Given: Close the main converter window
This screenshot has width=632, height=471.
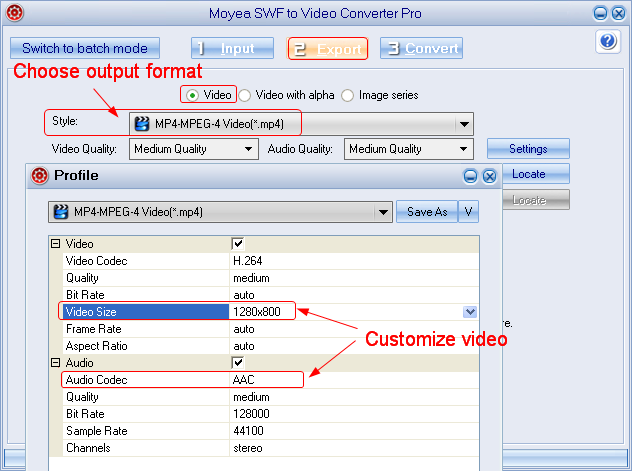Looking at the screenshot, I should [618, 13].
